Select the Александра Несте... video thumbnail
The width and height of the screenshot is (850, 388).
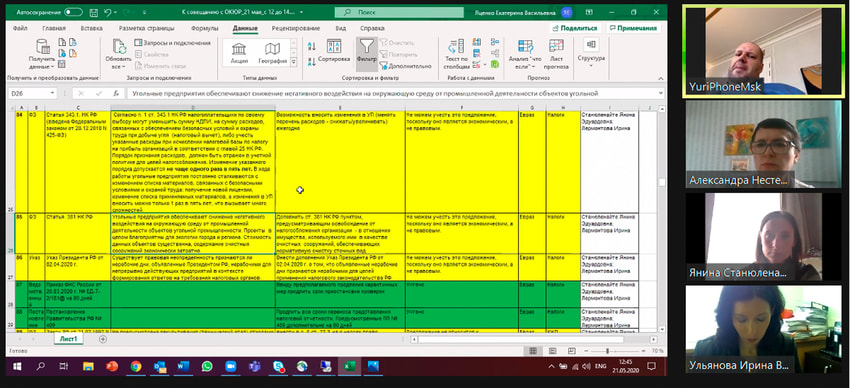click(763, 144)
